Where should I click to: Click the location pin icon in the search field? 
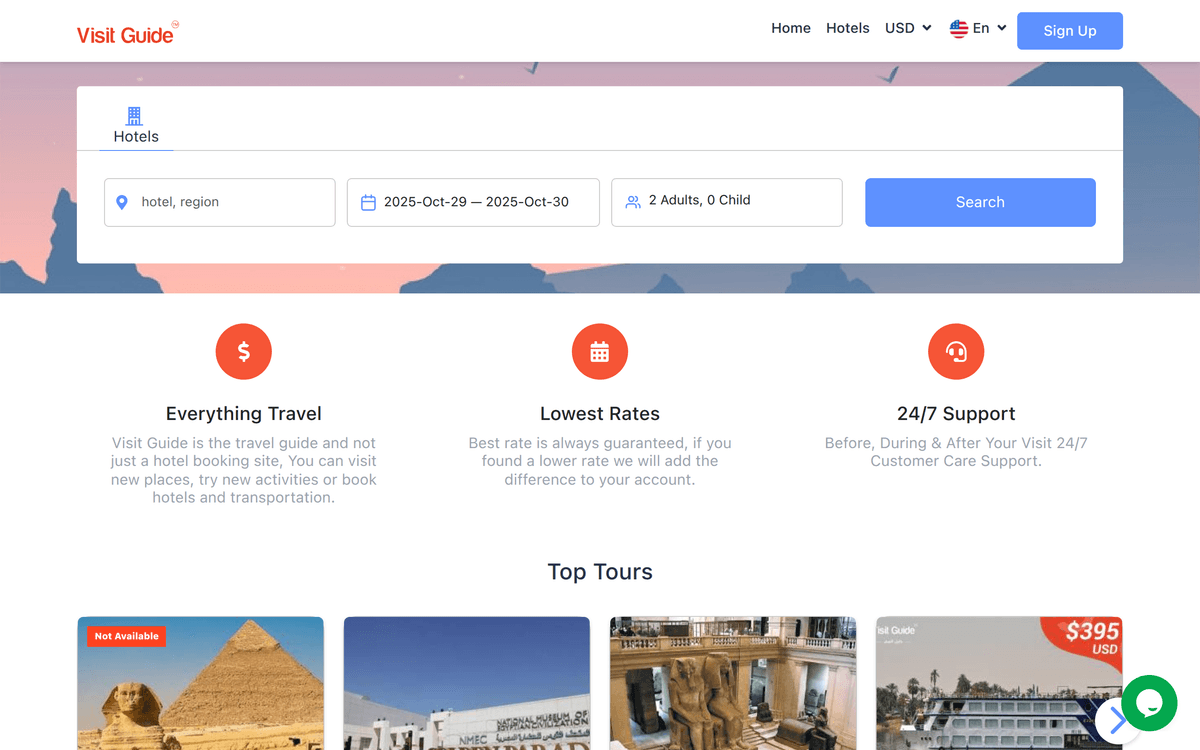coord(122,202)
